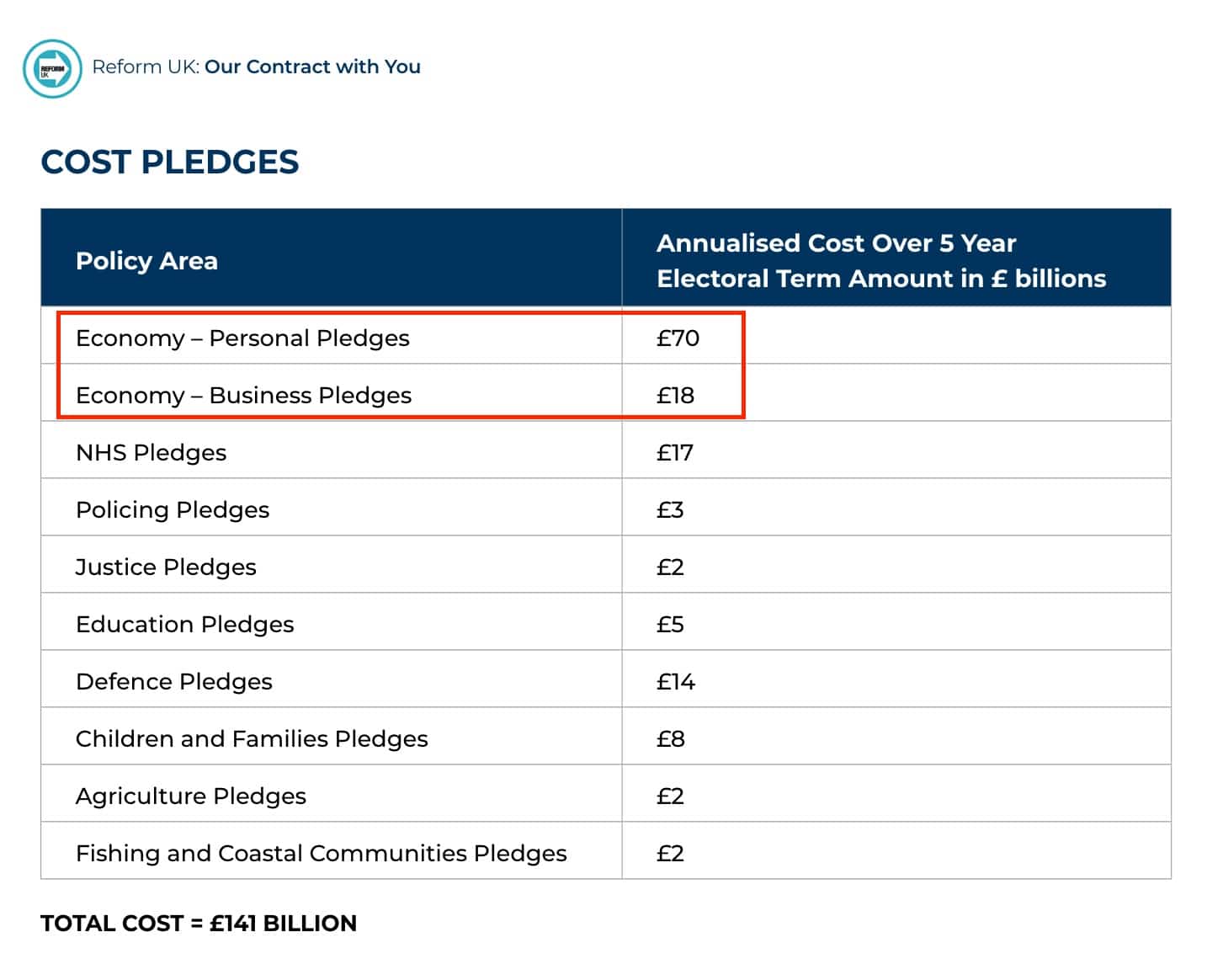Select the 'Policy Area' column header
The height and width of the screenshot is (980, 1207).
point(146,261)
